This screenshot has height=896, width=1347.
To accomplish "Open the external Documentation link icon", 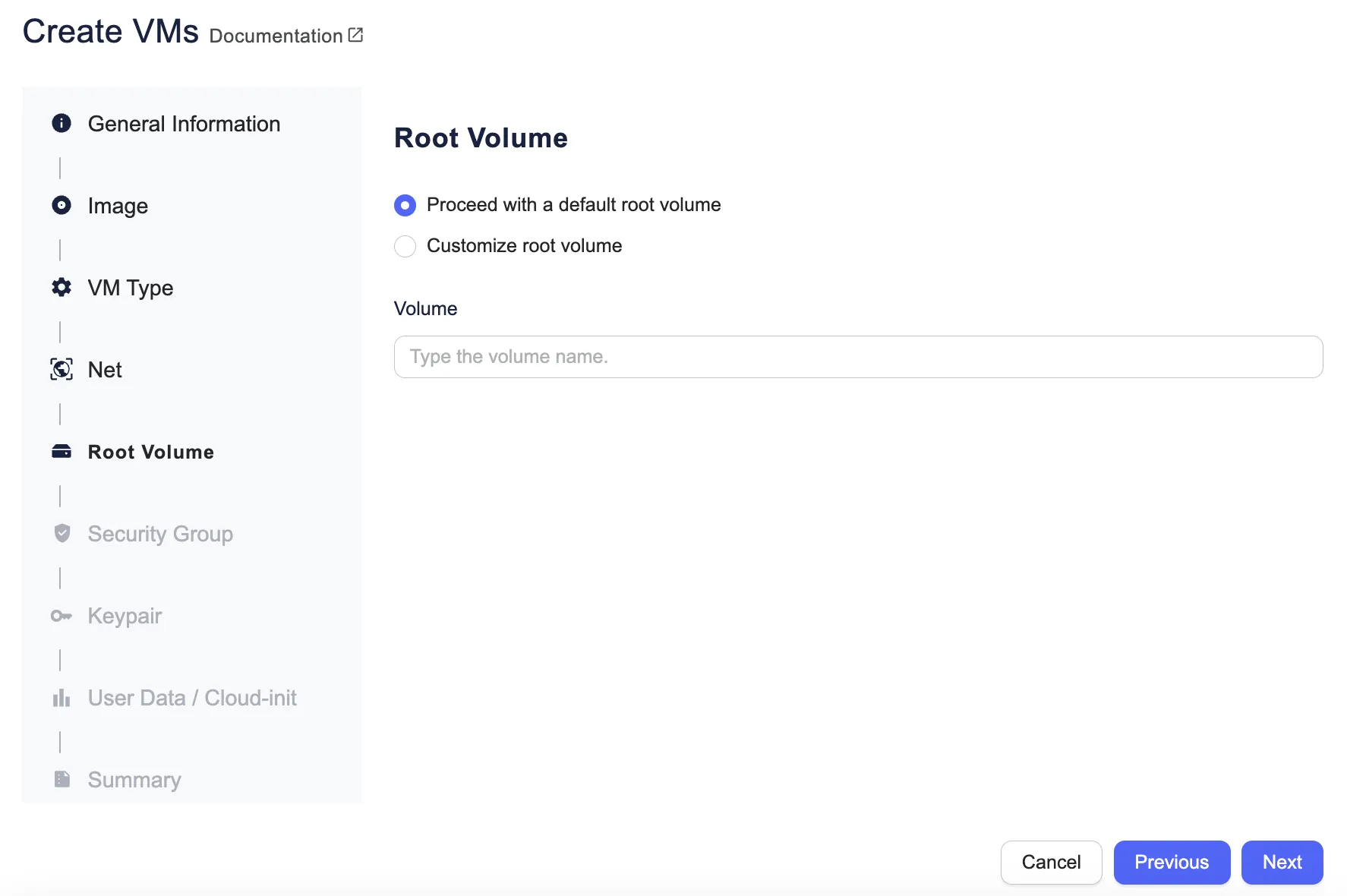I will click(x=355, y=35).
